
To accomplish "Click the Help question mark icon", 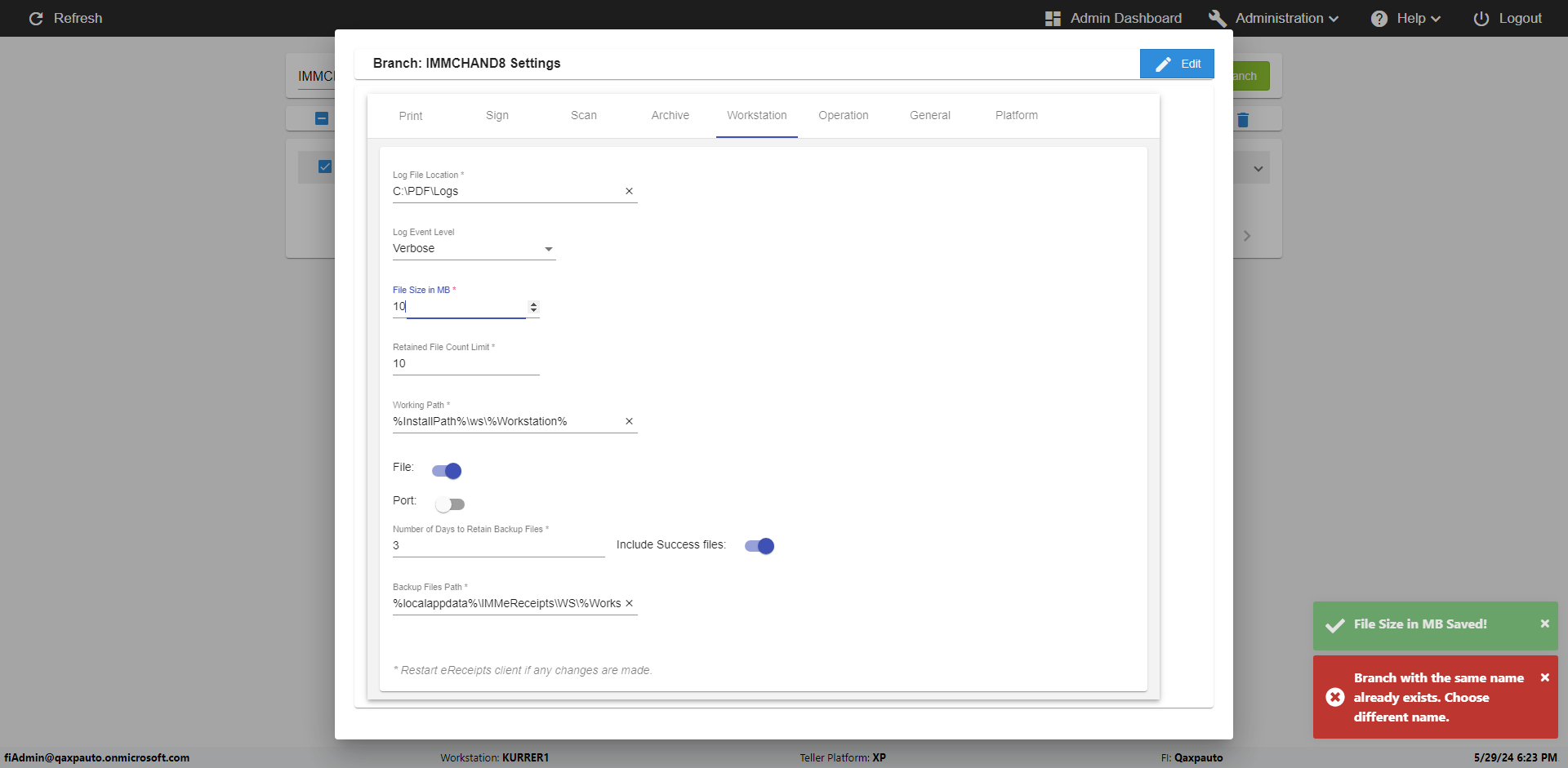I will click(x=1379, y=18).
